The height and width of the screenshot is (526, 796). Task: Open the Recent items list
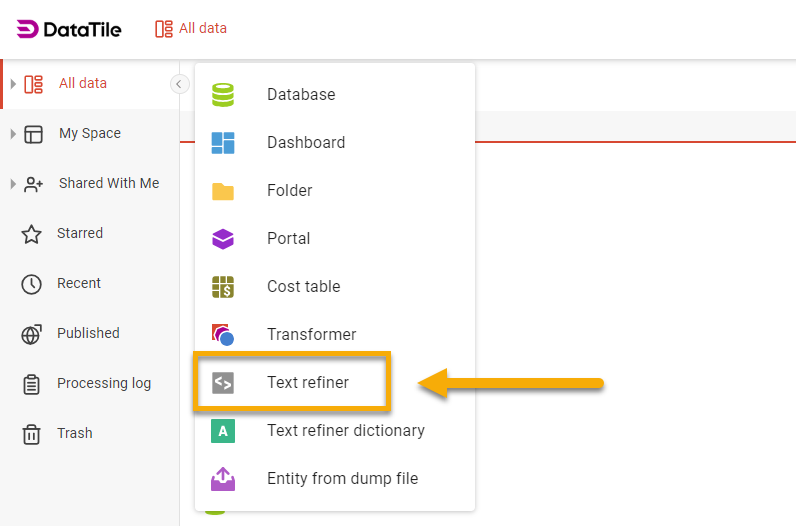tap(78, 283)
